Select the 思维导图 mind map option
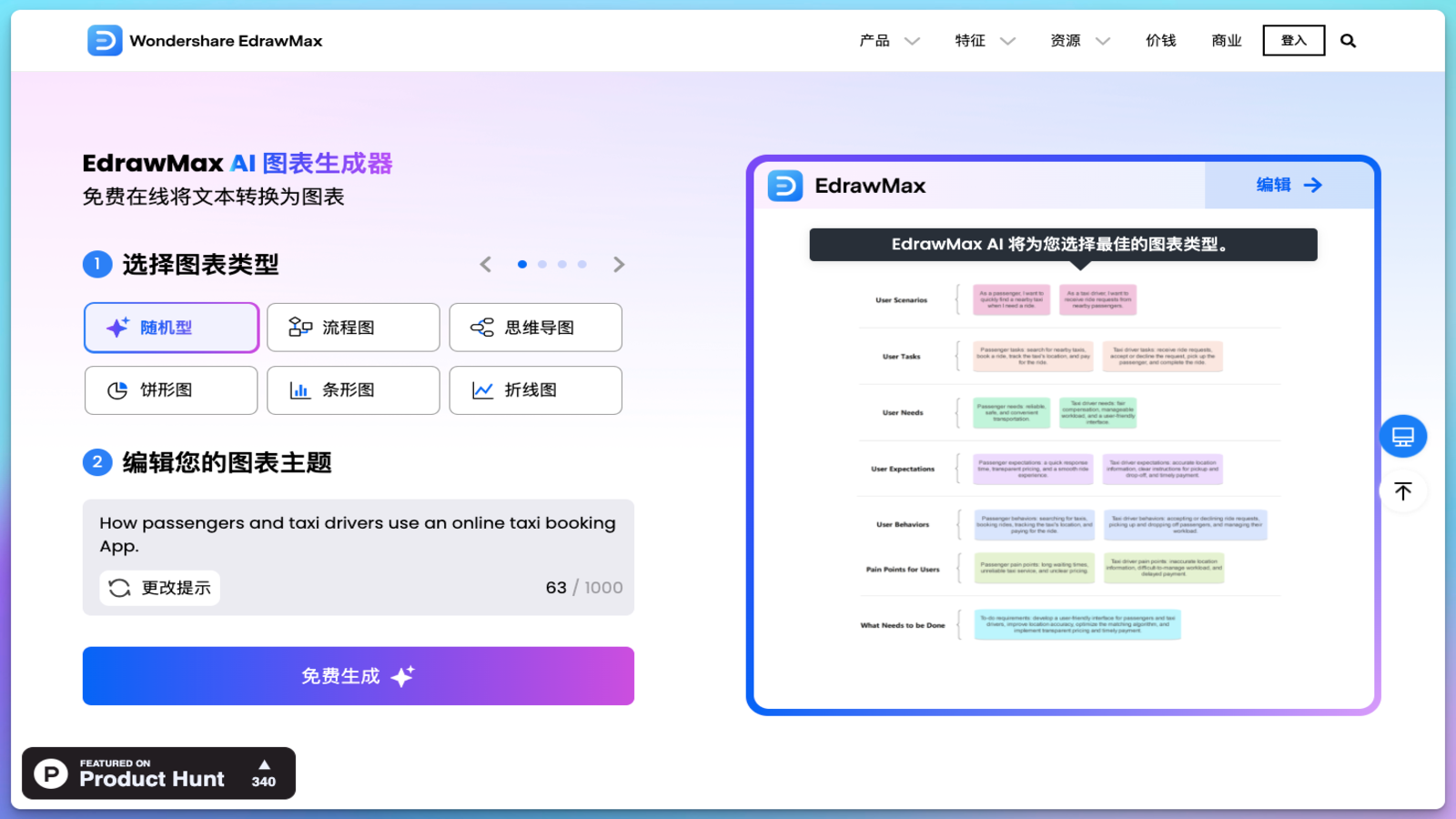The height and width of the screenshot is (819, 1456). tap(536, 328)
